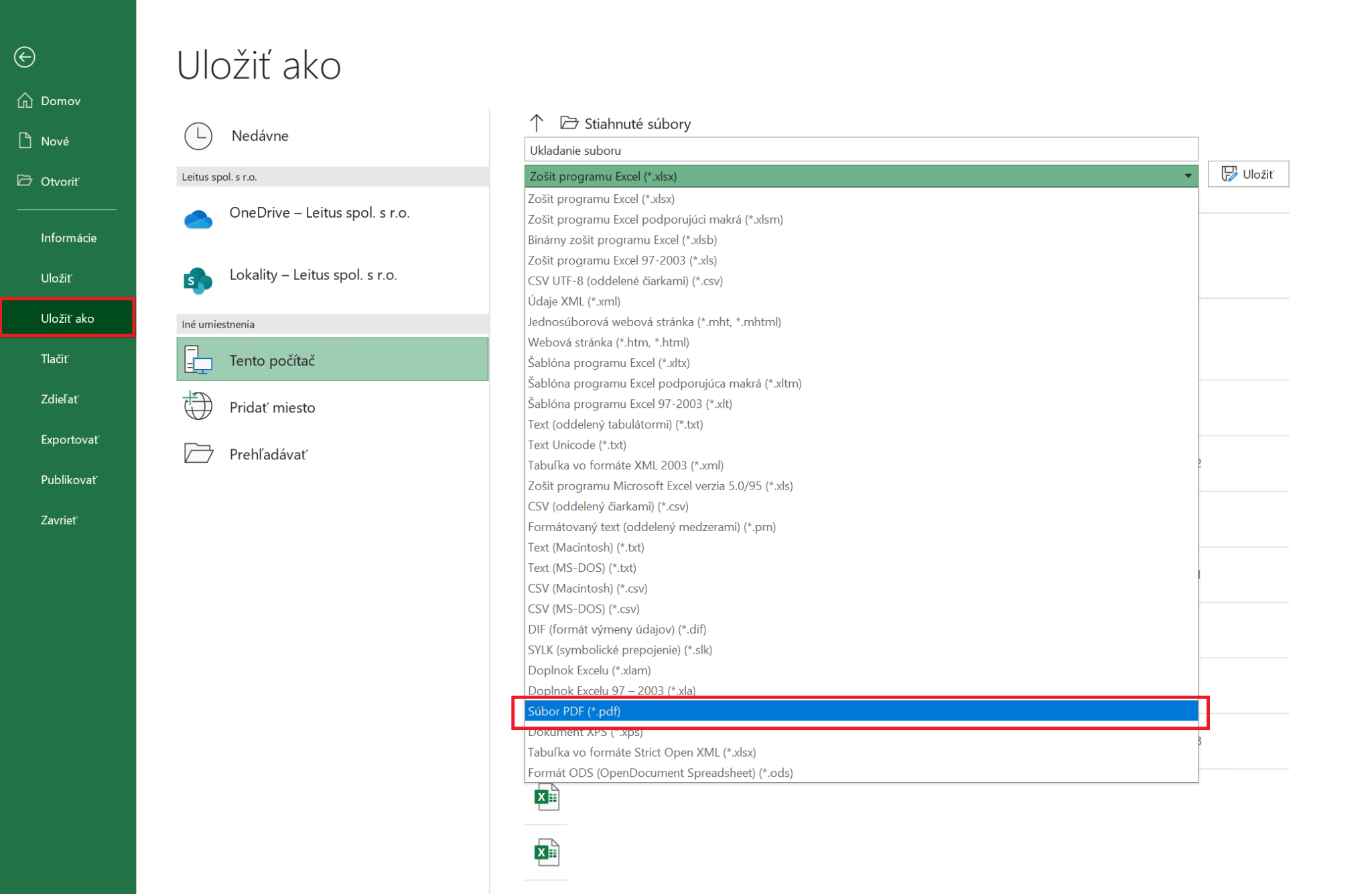
Task: Select Zošit programu Excel 97-2003 (*.xls)
Action: (x=861, y=260)
